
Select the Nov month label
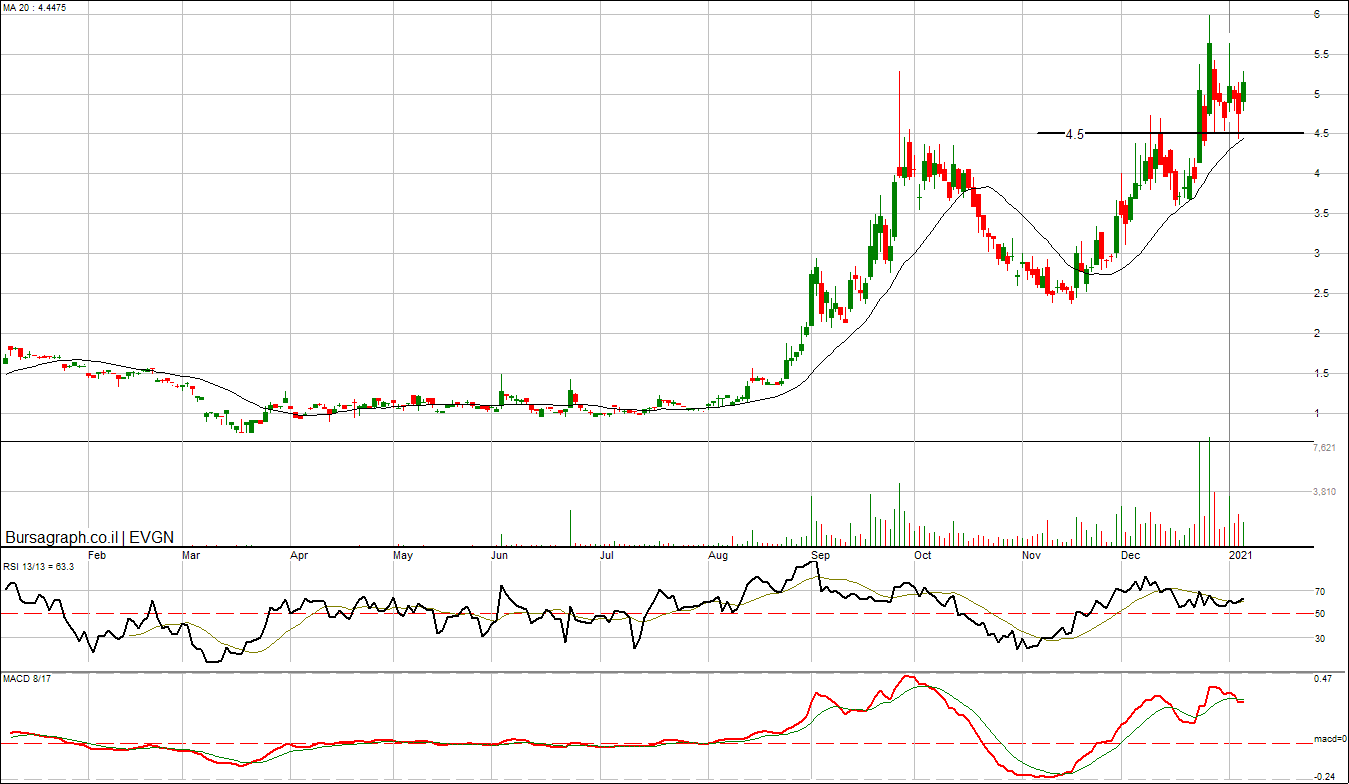[1030, 554]
